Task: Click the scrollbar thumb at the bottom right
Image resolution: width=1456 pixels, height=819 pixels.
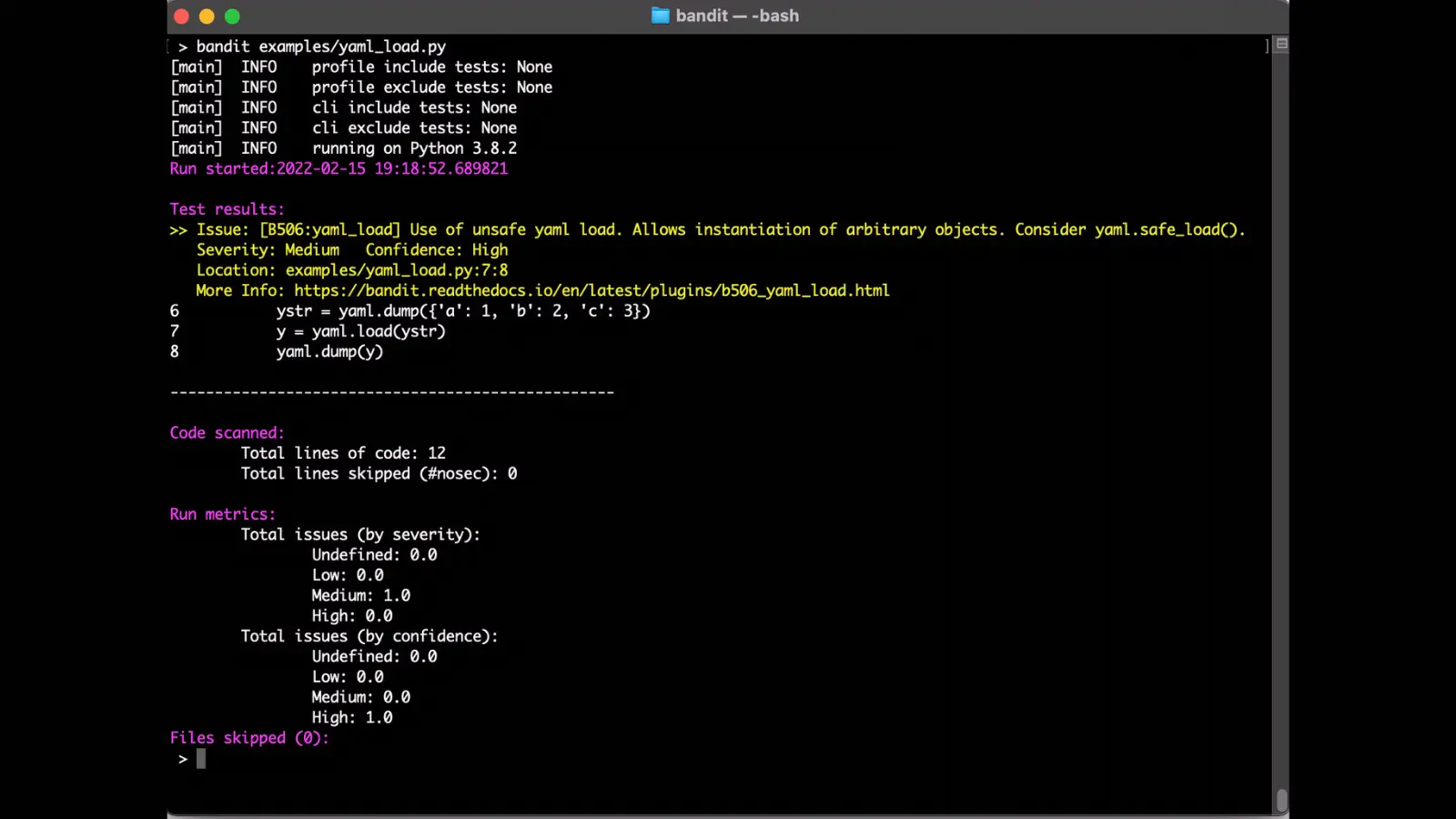Action: (1281, 799)
